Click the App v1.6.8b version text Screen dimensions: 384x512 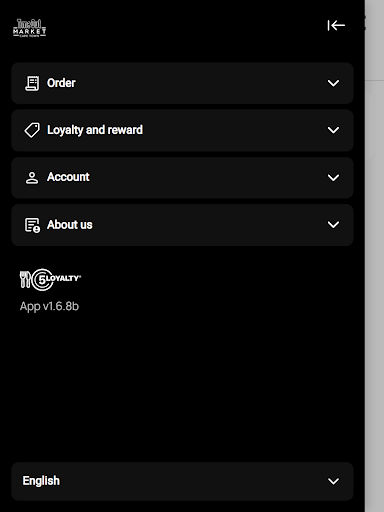click(x=49, y=306)
